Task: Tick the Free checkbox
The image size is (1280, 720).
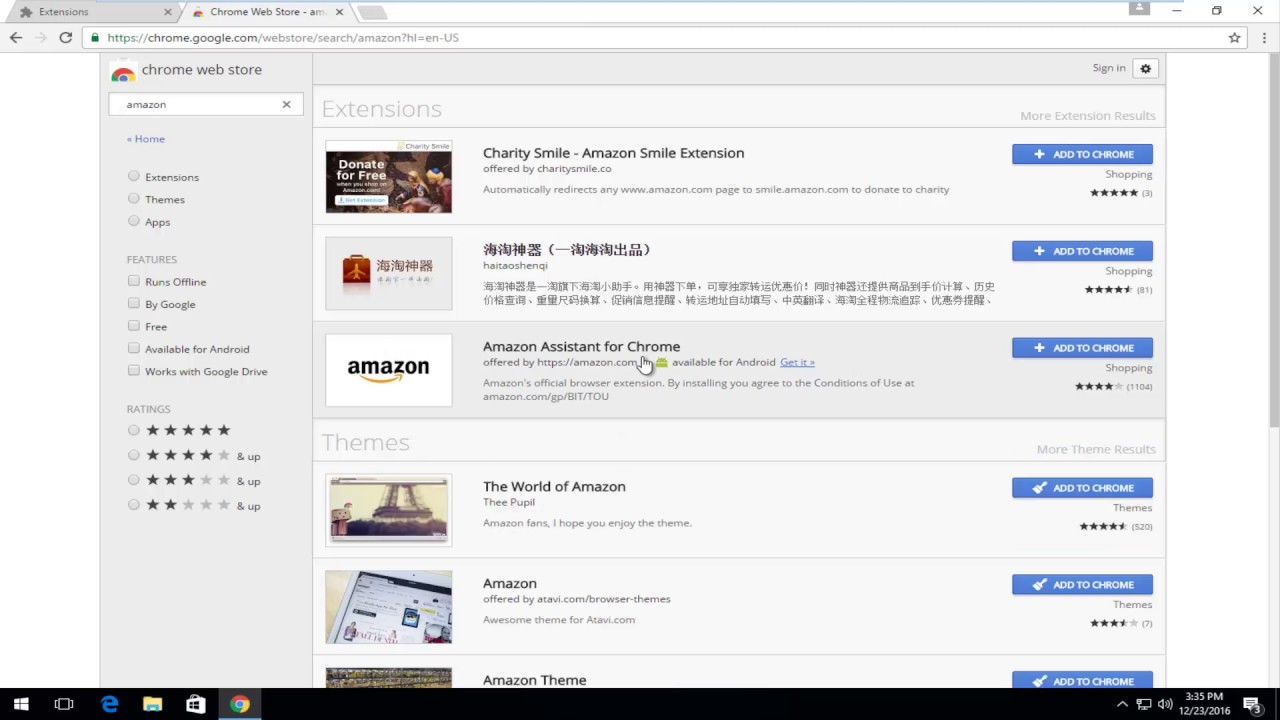Action: coord(134,326)
